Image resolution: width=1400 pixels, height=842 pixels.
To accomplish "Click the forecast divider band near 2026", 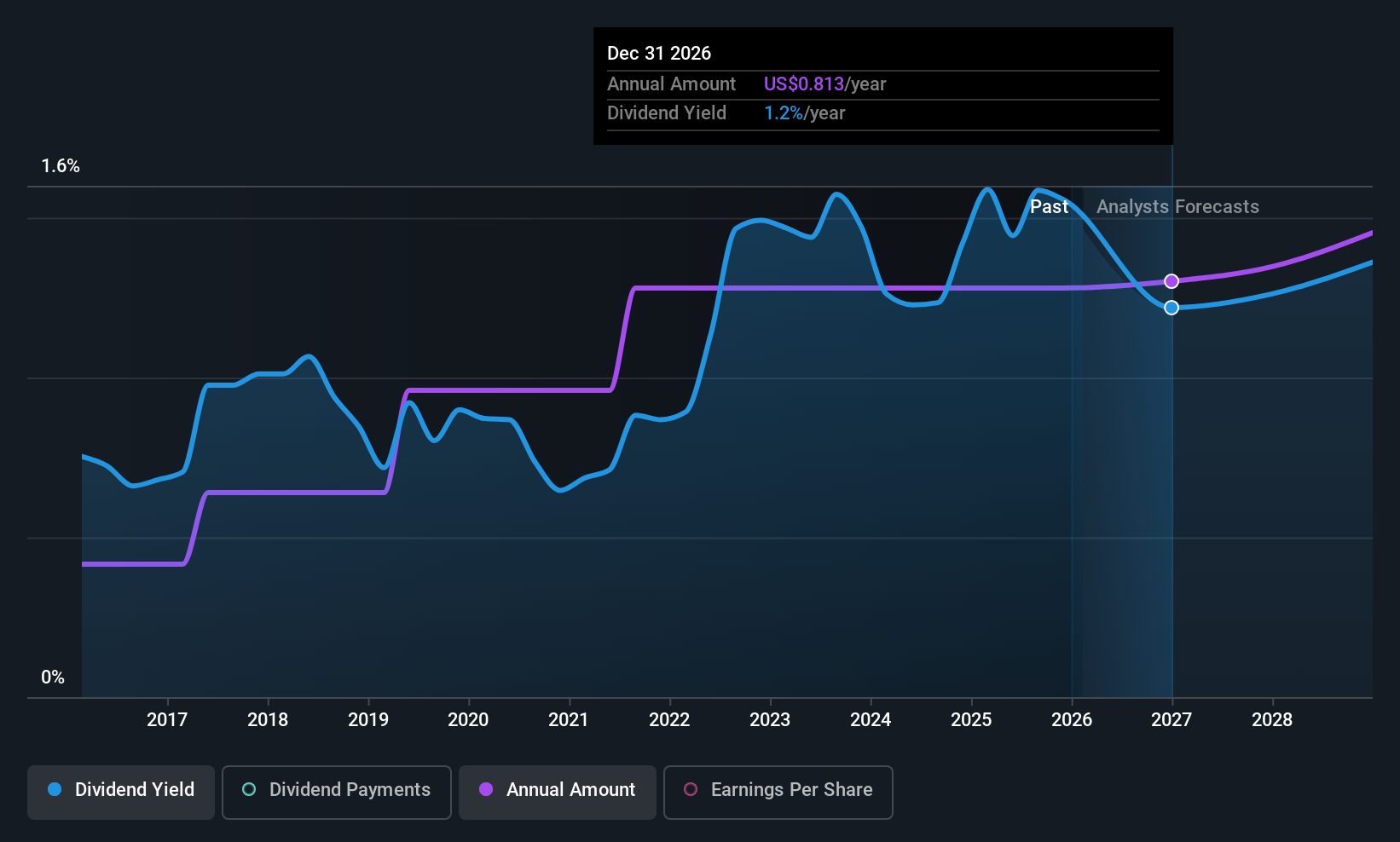I will pyautogui.click(x=1078, y=426).
